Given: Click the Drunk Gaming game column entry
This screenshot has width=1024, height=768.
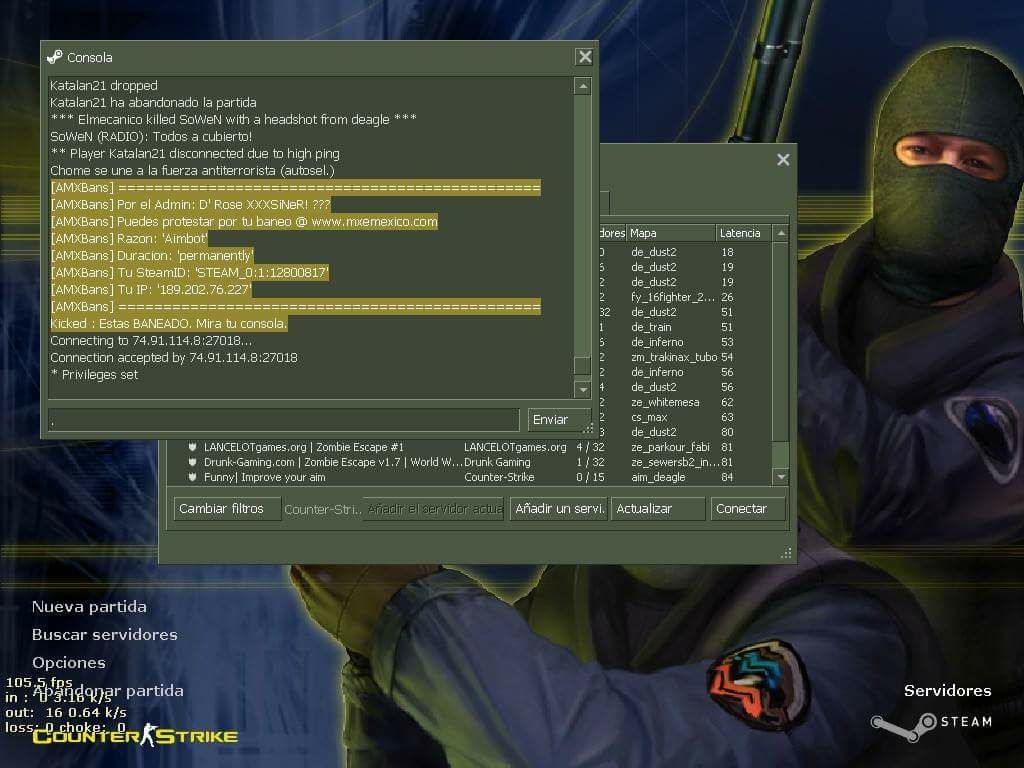Looking at the screenshot, I should tap(497, 462).
